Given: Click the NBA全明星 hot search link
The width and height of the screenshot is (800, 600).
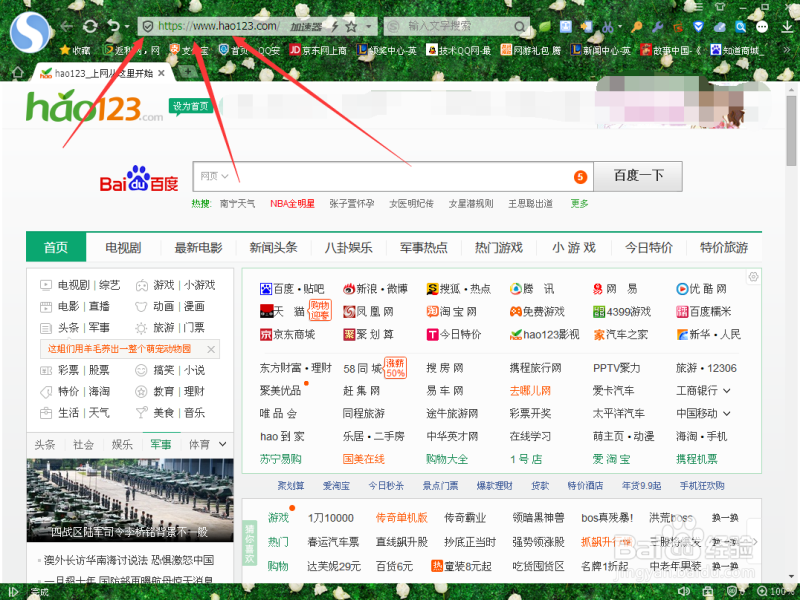Looking at the screenshot, I should click(x=292, y=204).
